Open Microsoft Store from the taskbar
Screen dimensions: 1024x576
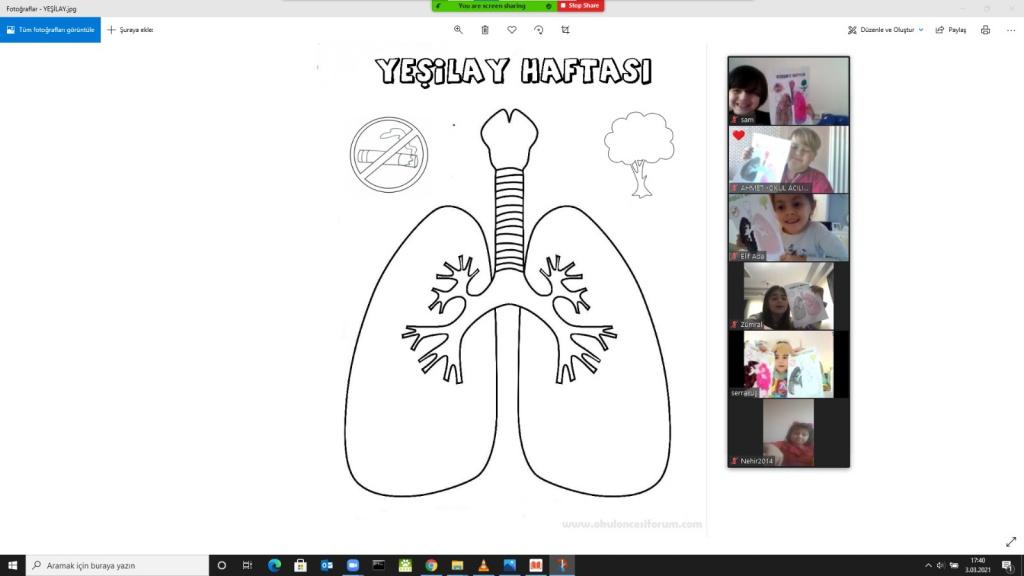point(300,565)
